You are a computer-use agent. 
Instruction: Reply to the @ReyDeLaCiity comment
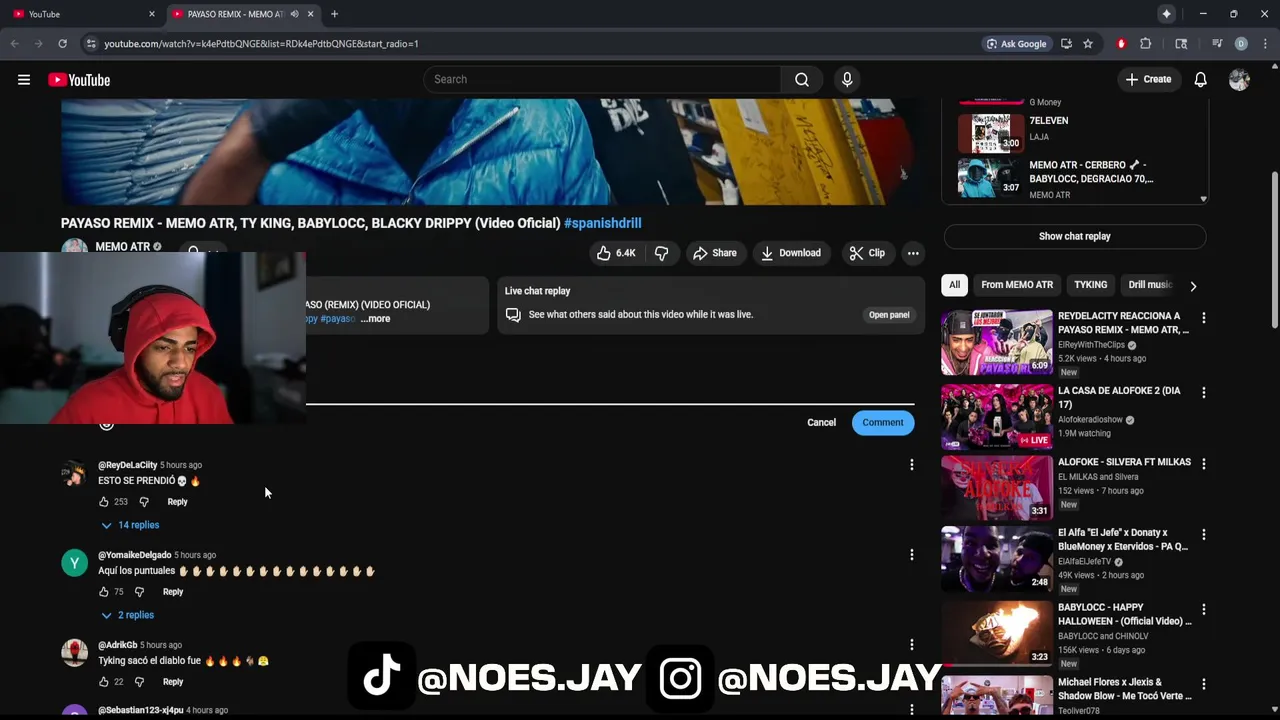[177, 502]
